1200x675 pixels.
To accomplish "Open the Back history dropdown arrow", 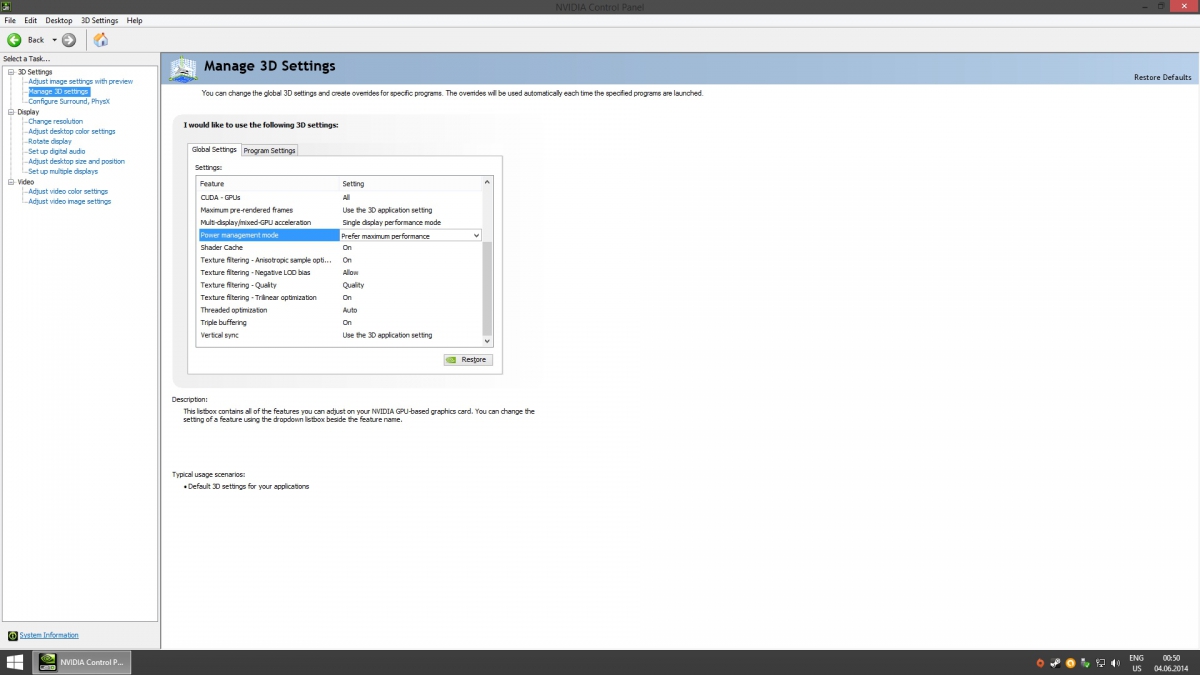I will (x=55, y=40).
